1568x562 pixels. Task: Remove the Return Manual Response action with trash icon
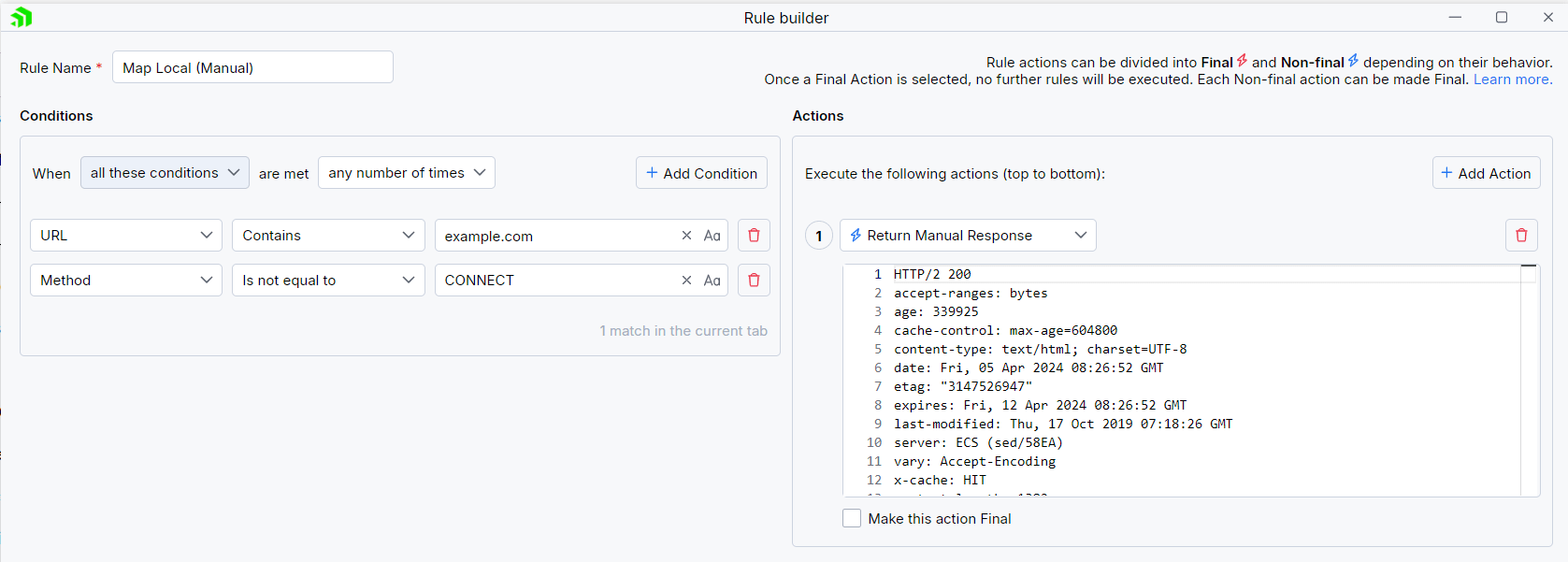click(1521, 235)
